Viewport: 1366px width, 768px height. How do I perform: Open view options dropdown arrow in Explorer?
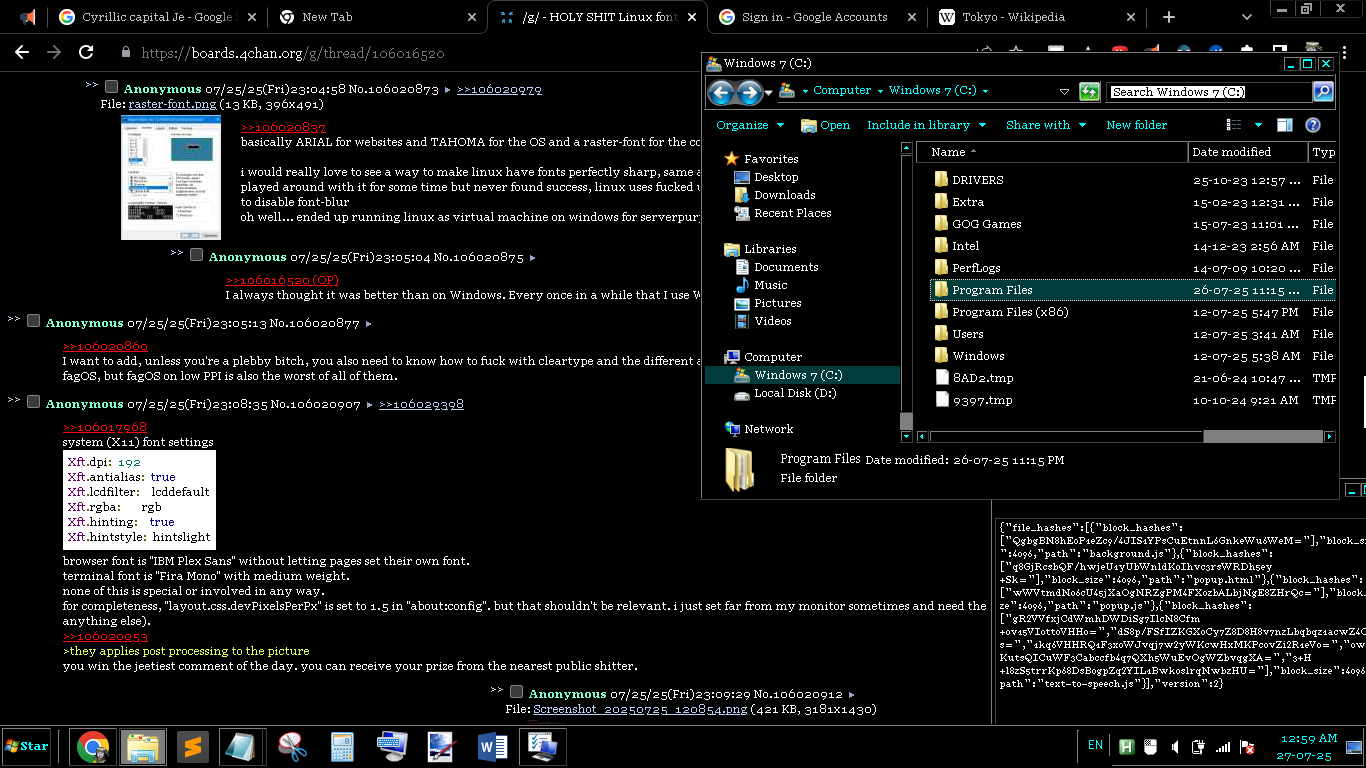tap(1258, 125)
